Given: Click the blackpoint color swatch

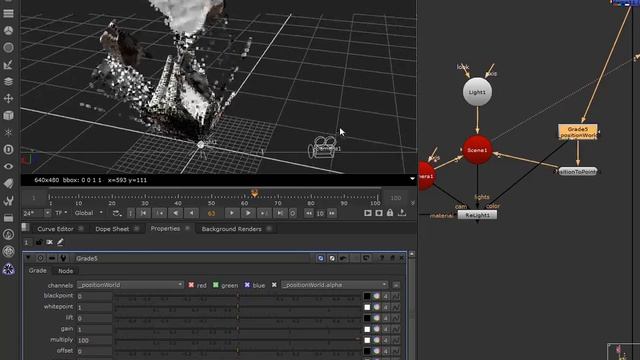Looking at the screenshot, I should pyautogui.click(x=367, y=296).
